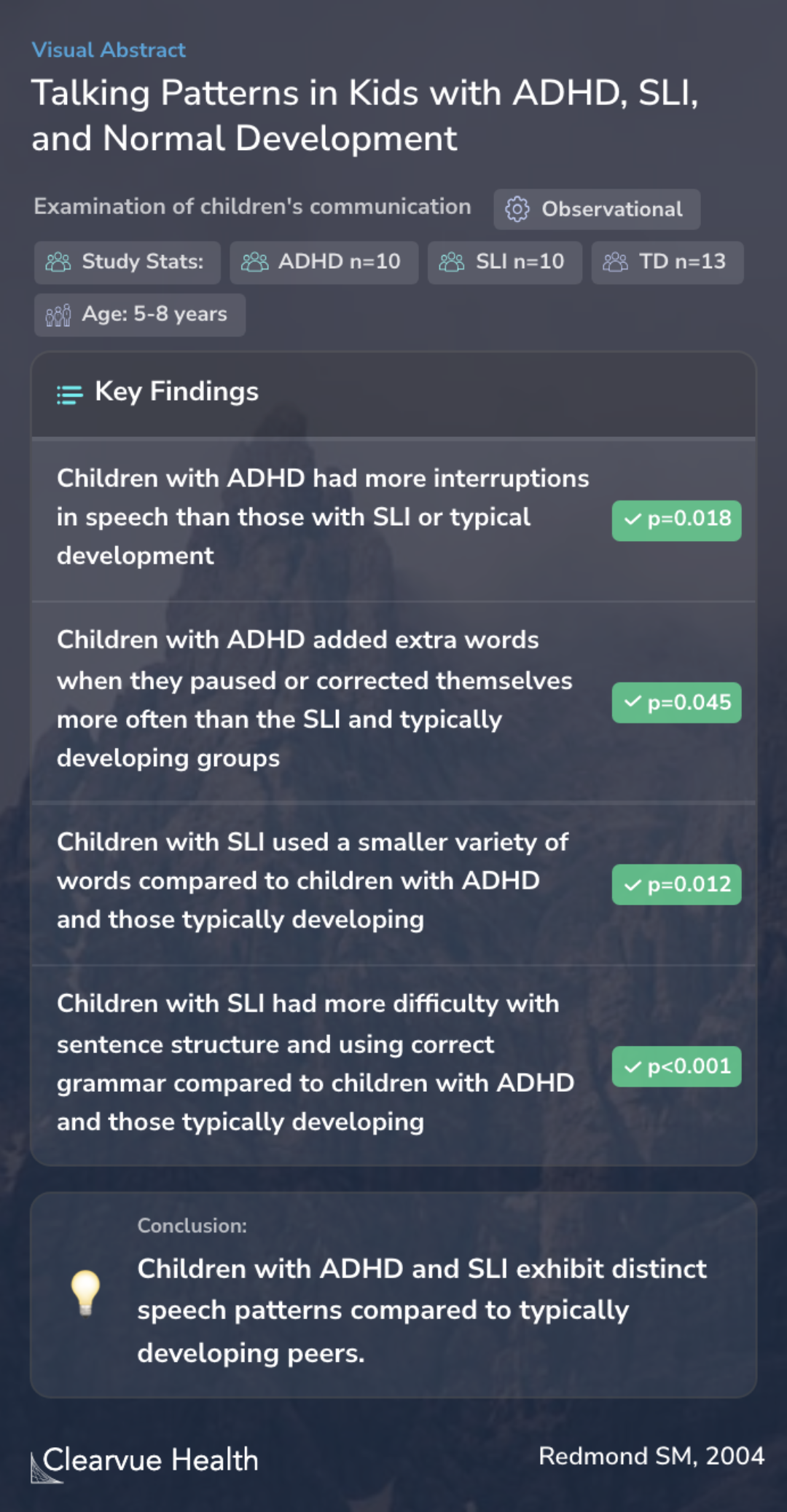787x1512 pixels.
Task: Click the Conclusion text about distinct speech patterns
Action: point(422,1310)
